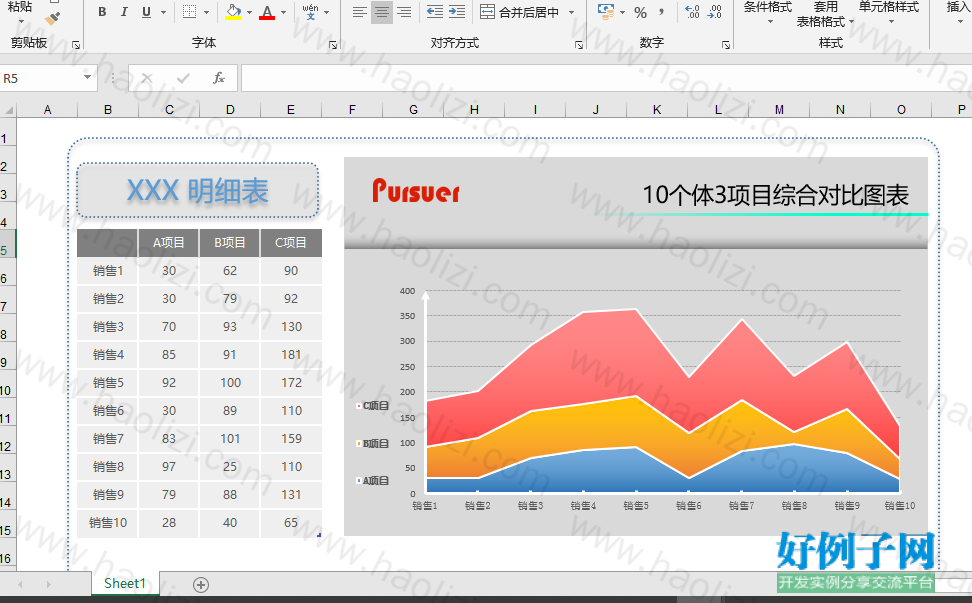This screenshot has width=972, height=603.
Task: Open the borders dropdown arrow
Action: (206, 12)
